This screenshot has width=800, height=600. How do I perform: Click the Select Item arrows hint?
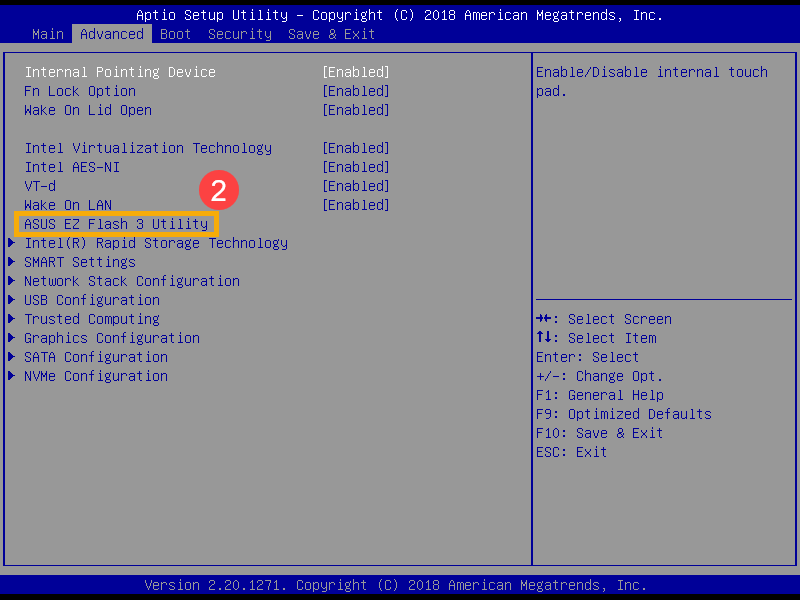click(x=596, y=338)
